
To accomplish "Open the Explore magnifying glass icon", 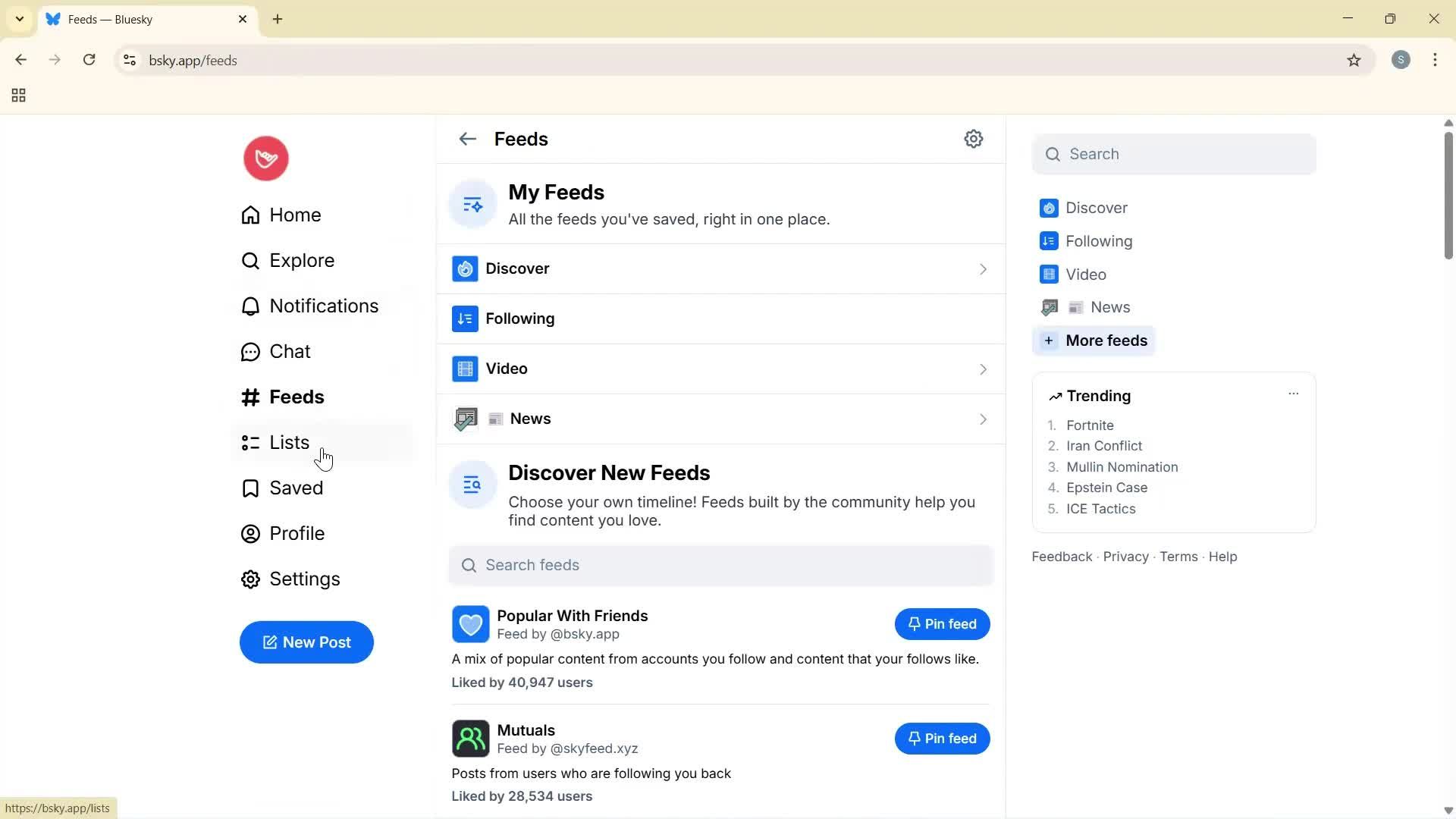I will click(250, 260).
